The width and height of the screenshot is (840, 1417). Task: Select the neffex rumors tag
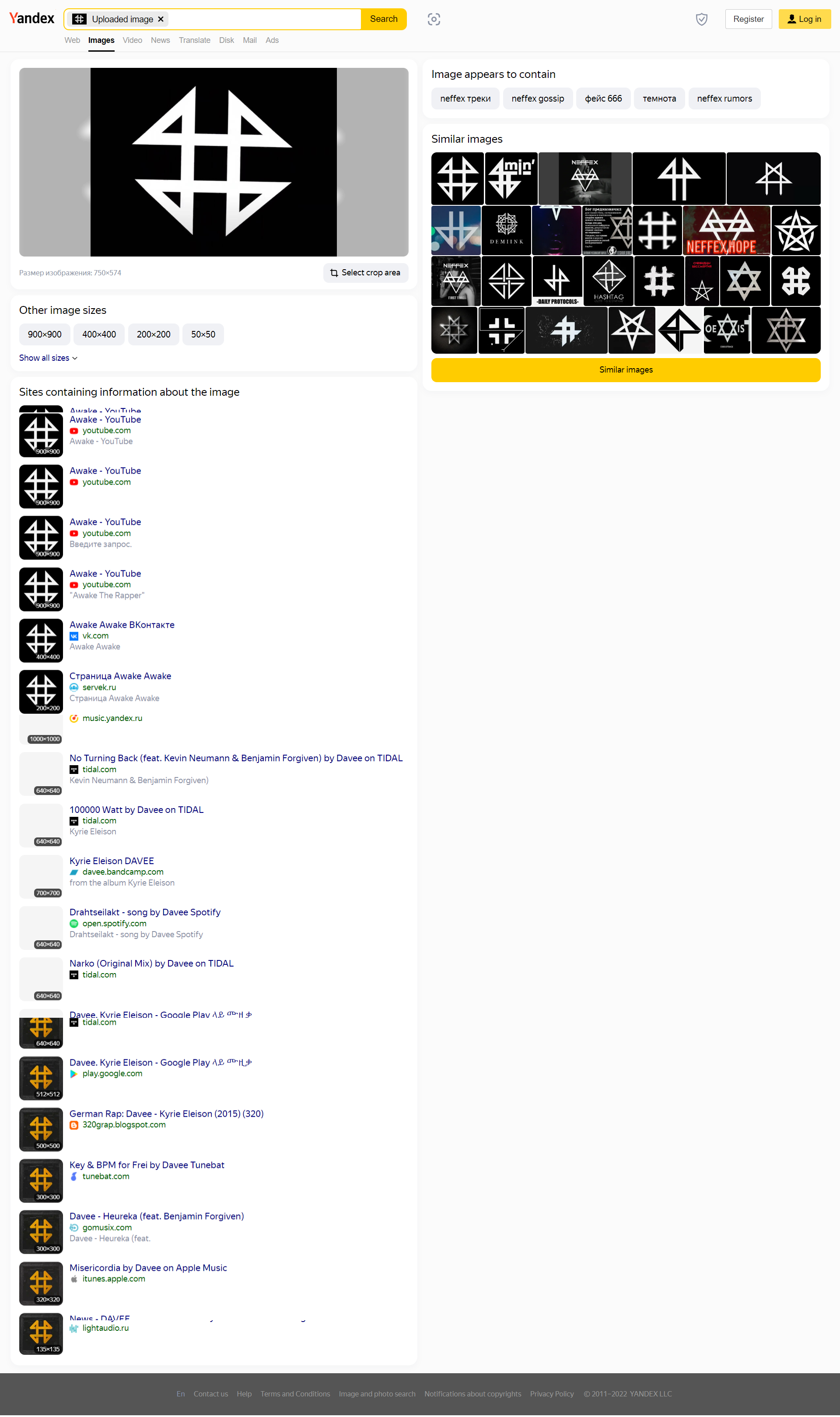pyautogui.click(x=724, y=98)
